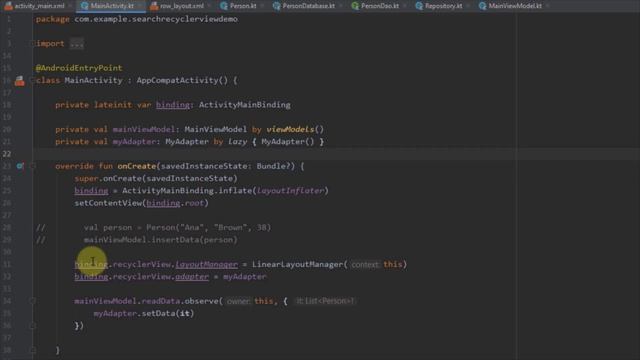Click the context parameter hint on line 31

[x=364, y=264]
